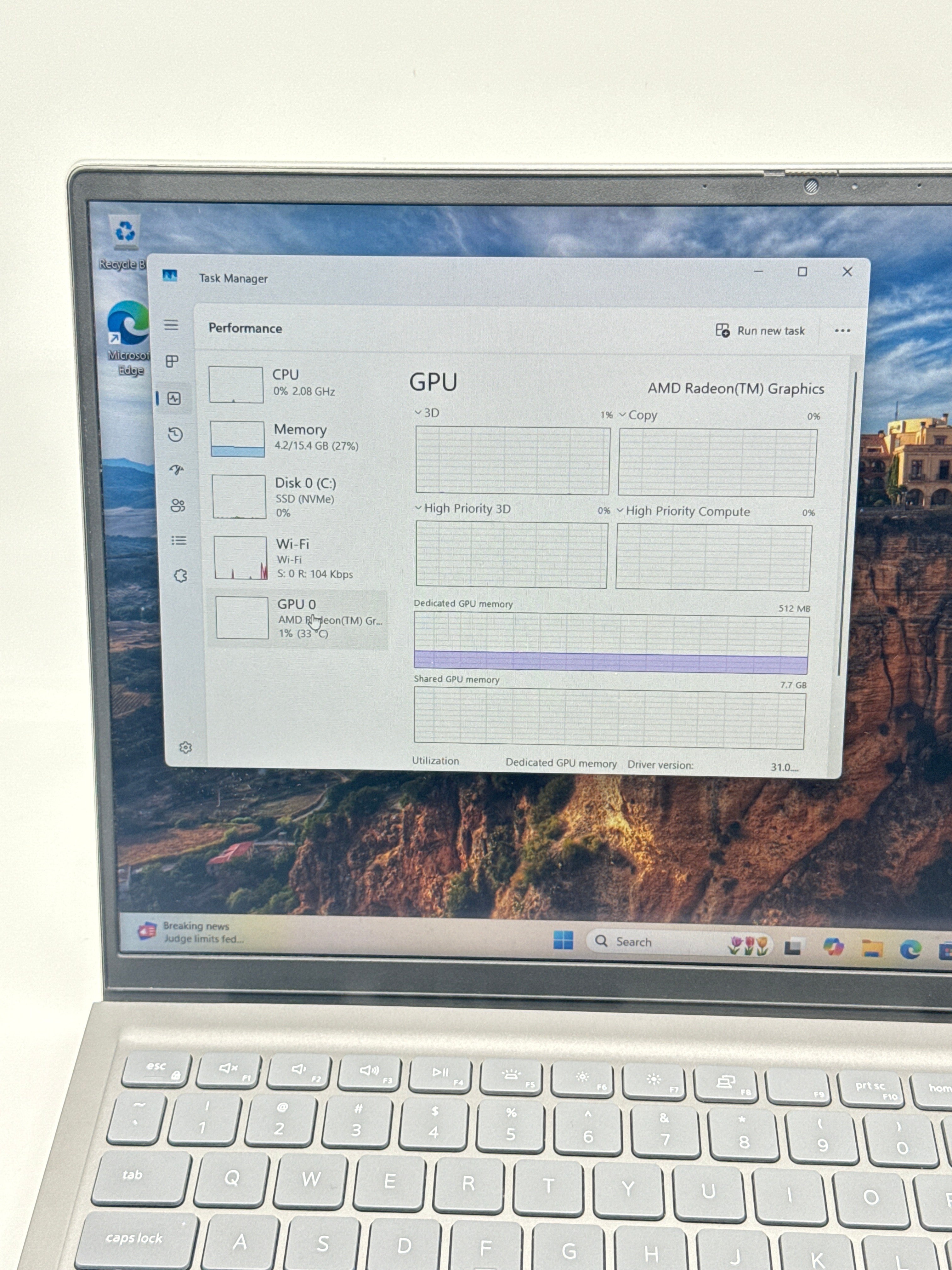The height and width of the screenshot is (1270, 952).
Task: Open the three-dot more options menu
Action: click(x=842, y=331)
